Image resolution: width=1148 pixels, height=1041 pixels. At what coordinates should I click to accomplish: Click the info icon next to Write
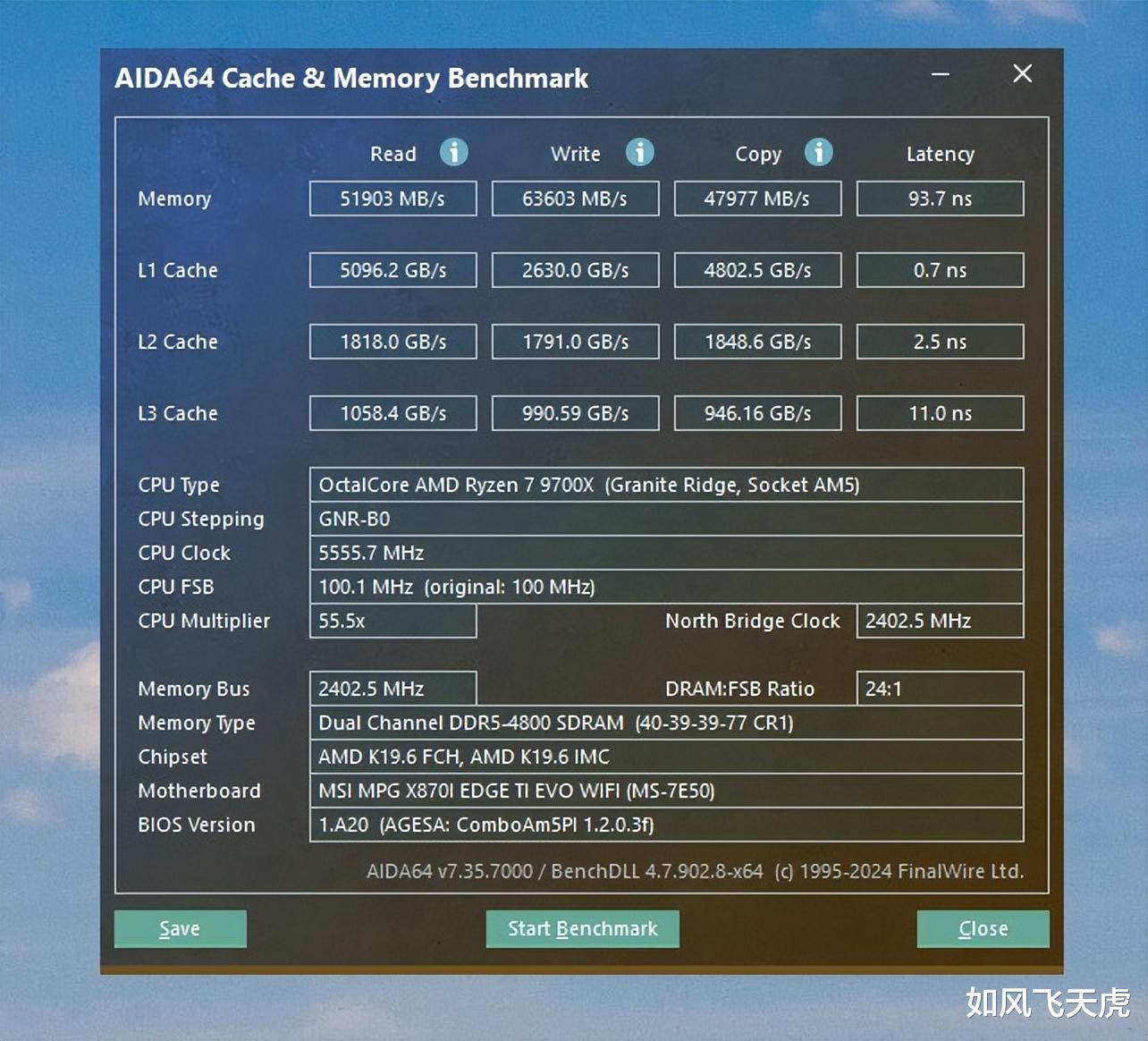point(639,152)
